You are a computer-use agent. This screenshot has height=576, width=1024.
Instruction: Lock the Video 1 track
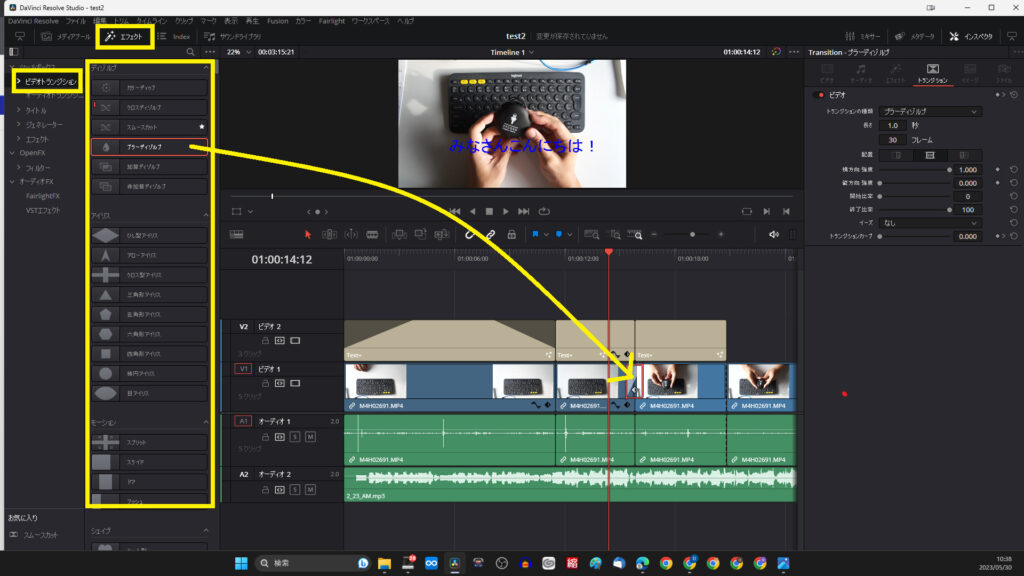coord(265,383)
